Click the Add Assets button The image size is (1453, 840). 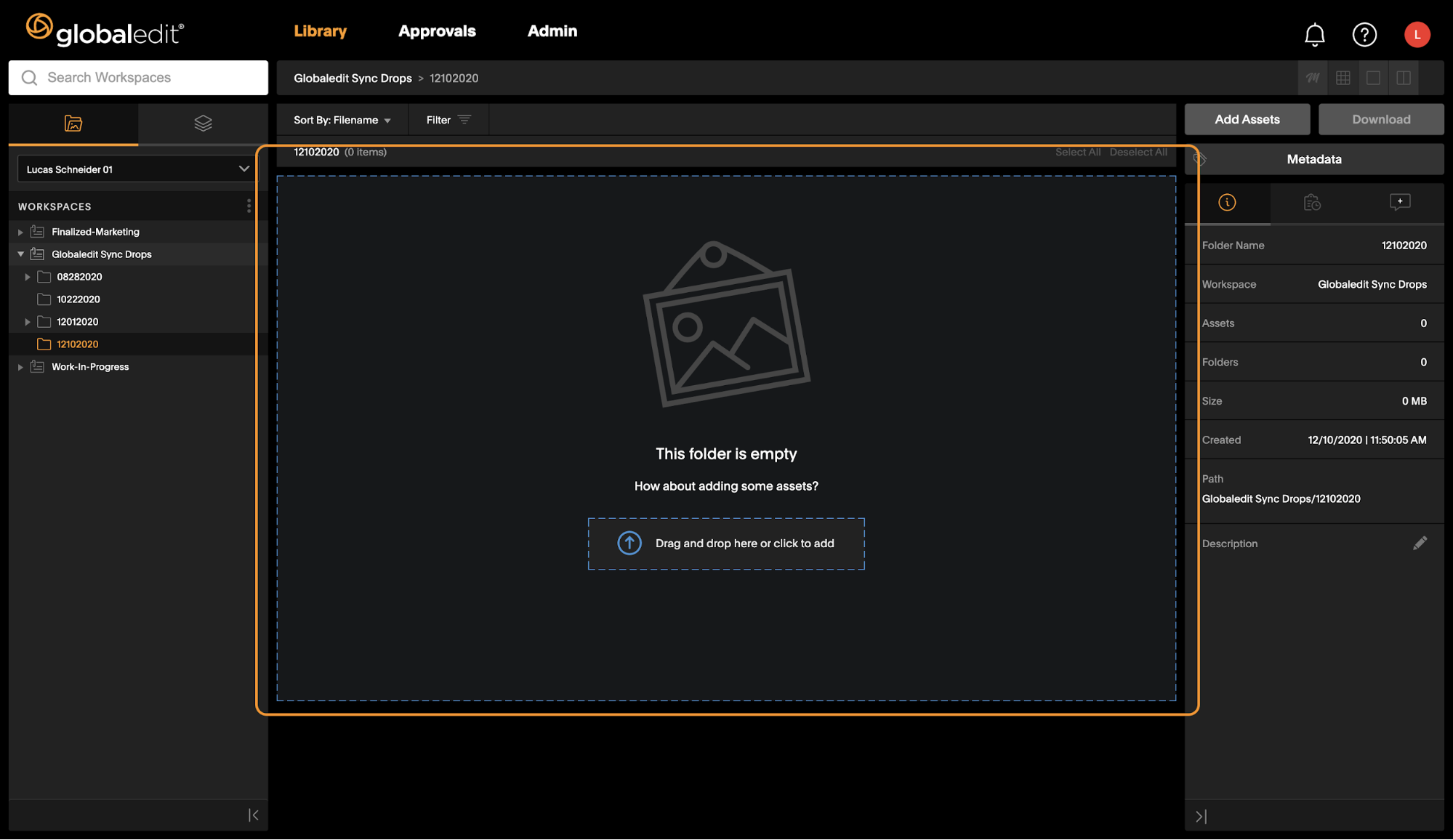pyautogui.click(x=1247, y=119)
